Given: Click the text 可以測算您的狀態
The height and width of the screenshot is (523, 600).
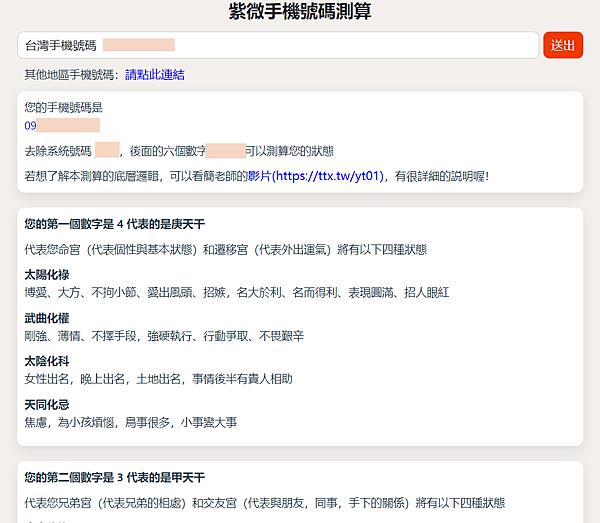Looking at the screenshot, I should tap(289, 151).
